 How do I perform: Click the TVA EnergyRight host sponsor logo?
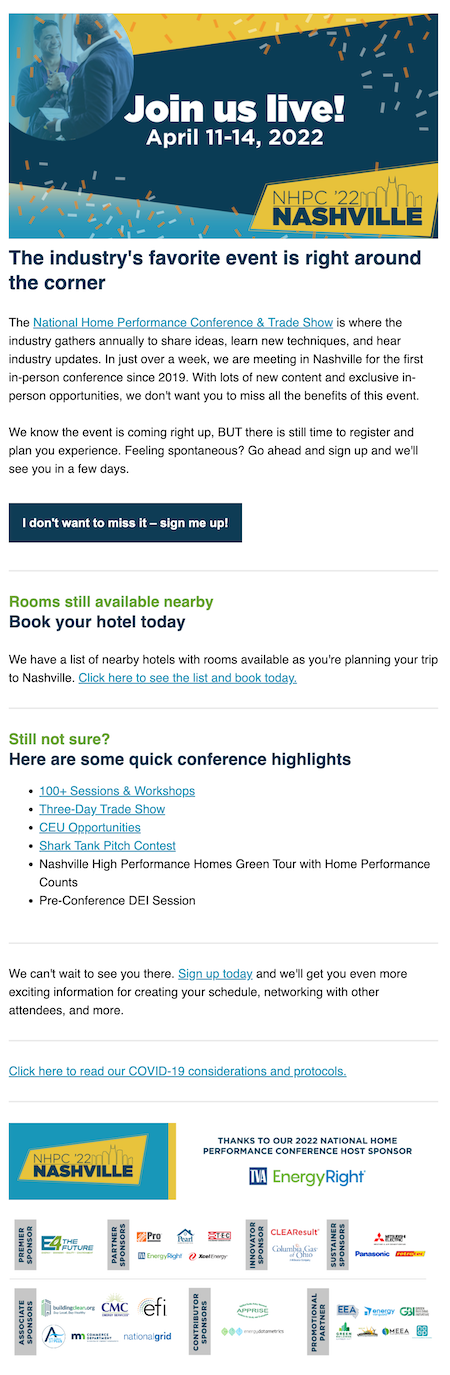[x=307, y=1176]
